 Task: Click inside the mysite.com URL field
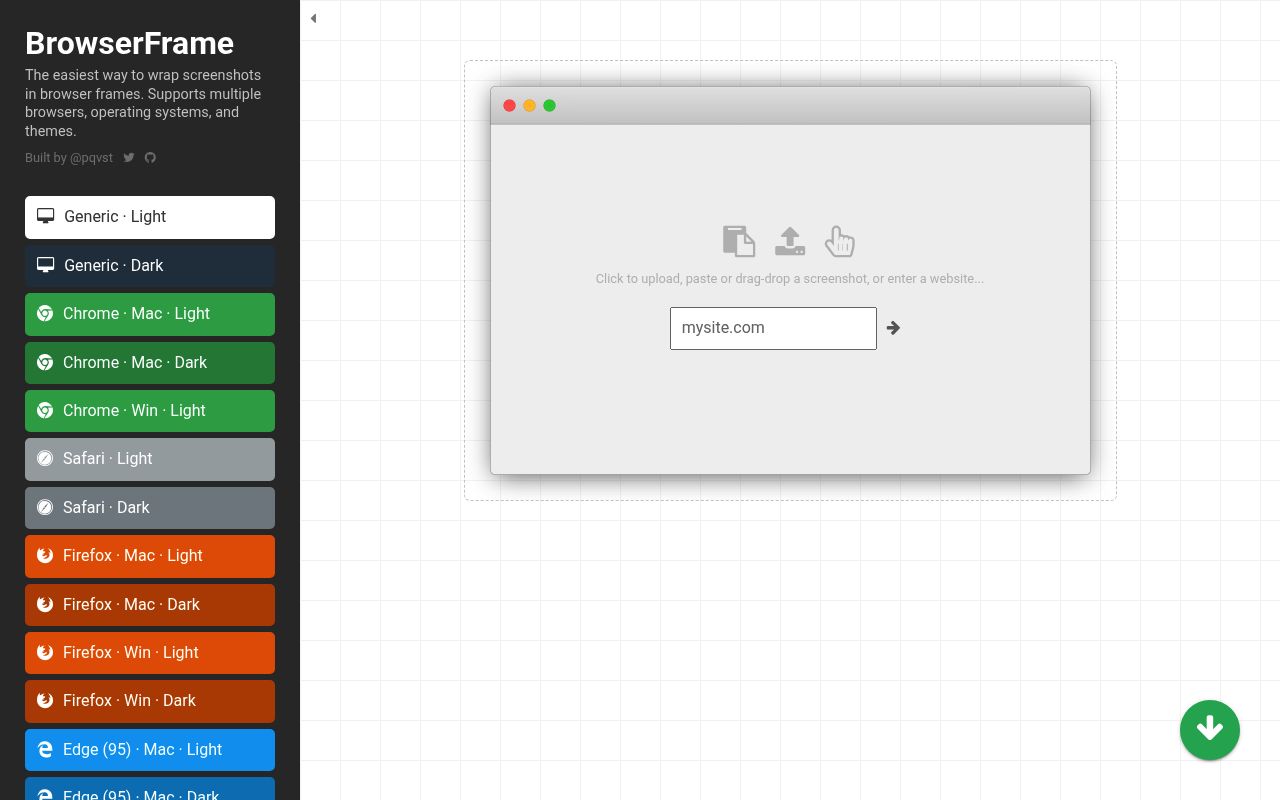pos(773,328)
